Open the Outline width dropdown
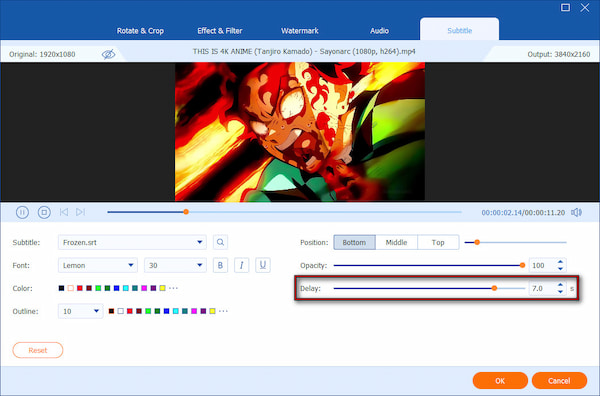 click(80, 311)
